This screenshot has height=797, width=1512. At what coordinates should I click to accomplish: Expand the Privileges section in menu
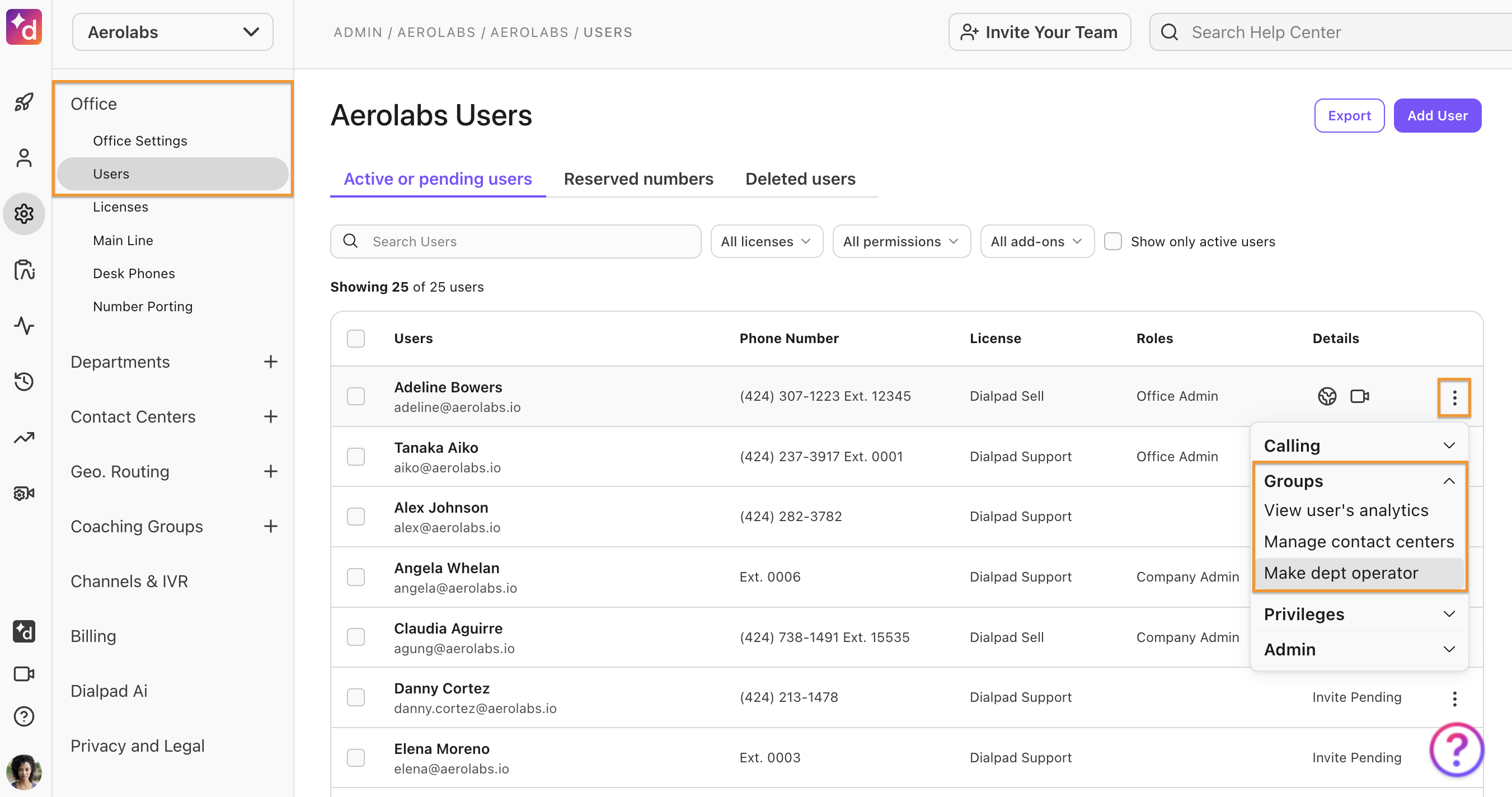pos(1359,614)
